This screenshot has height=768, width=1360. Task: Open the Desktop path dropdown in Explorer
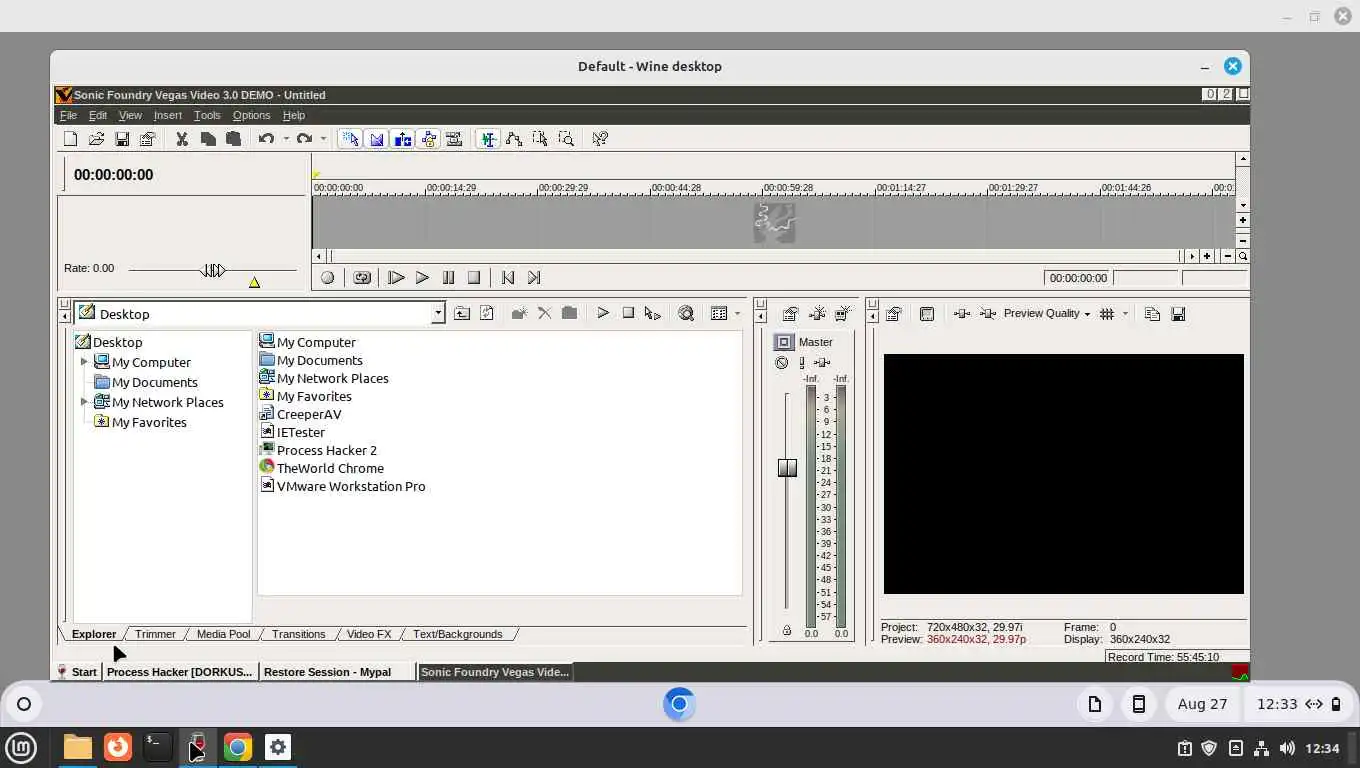pos(438,314)
